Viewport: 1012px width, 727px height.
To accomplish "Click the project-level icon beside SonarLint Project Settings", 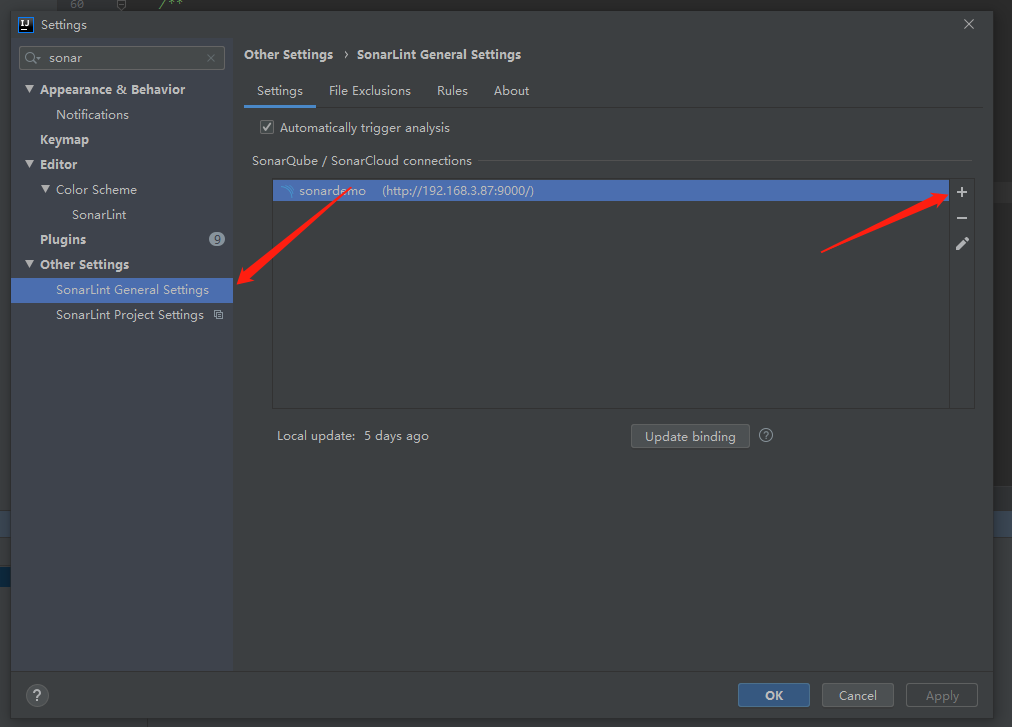I will point(219,314).
